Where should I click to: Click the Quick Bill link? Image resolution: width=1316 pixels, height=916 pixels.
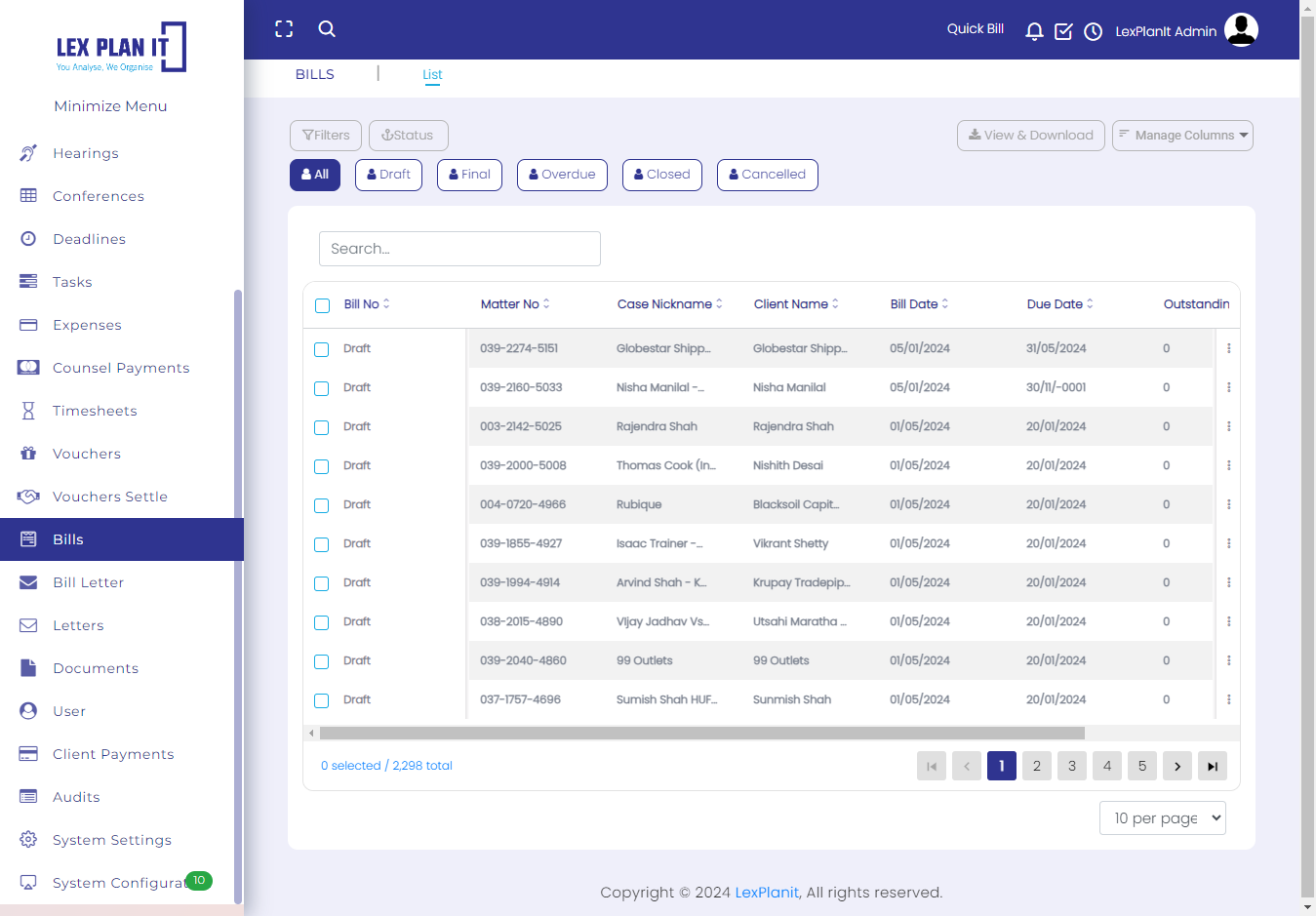click(x=975, y=29)
